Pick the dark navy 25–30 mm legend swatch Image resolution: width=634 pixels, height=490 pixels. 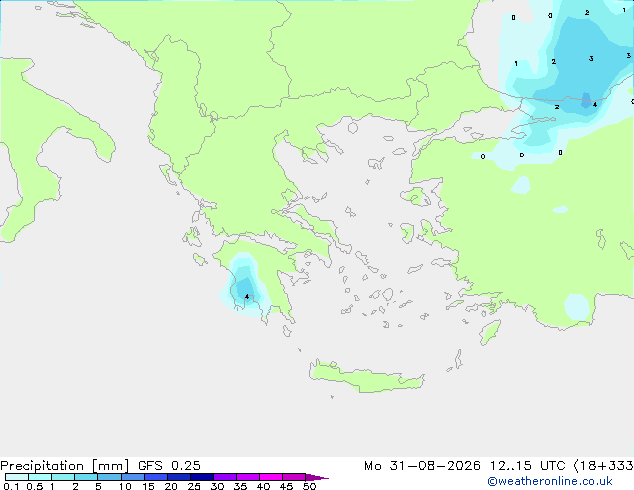pos(202,477)
